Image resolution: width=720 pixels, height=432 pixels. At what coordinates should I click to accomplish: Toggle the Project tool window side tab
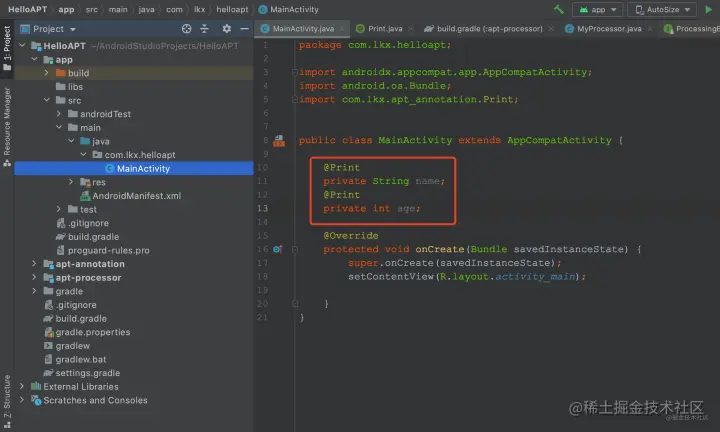click(x=7, y=48)
